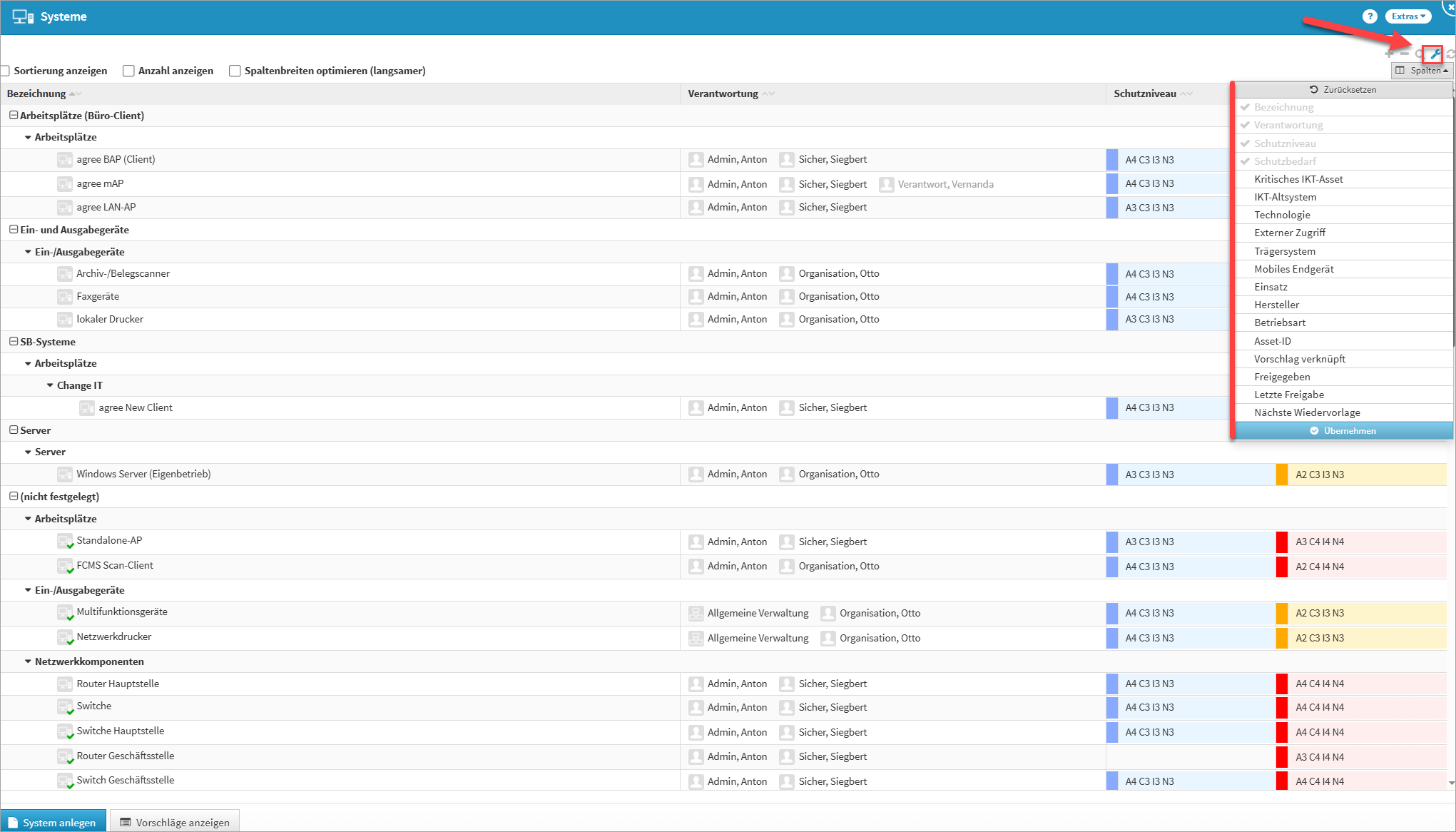Click the wrench settings icon
The image size is (1456, 832).
[1435, 54]
